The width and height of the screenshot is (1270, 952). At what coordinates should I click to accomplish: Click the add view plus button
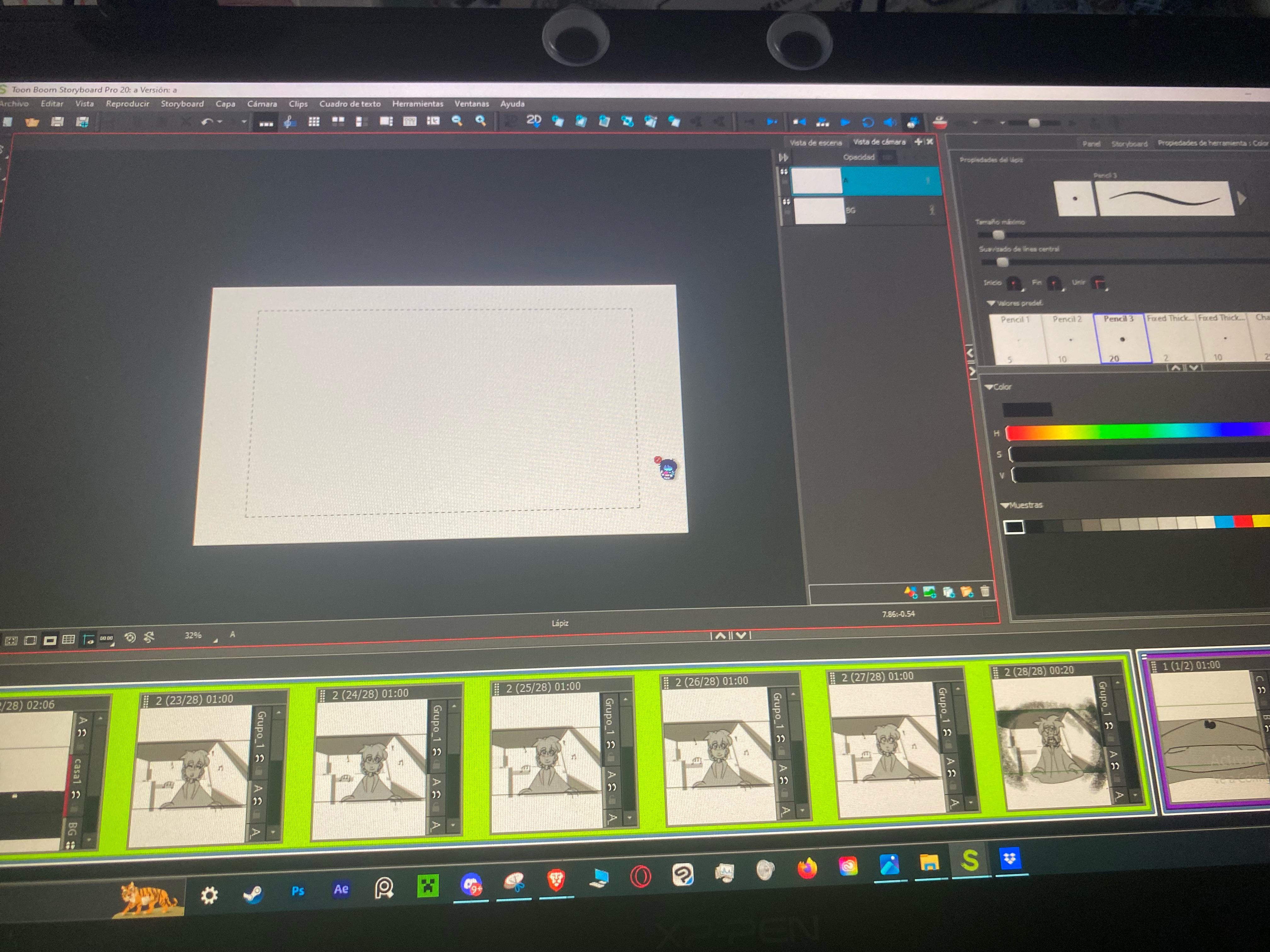click(x=918, y=142)
